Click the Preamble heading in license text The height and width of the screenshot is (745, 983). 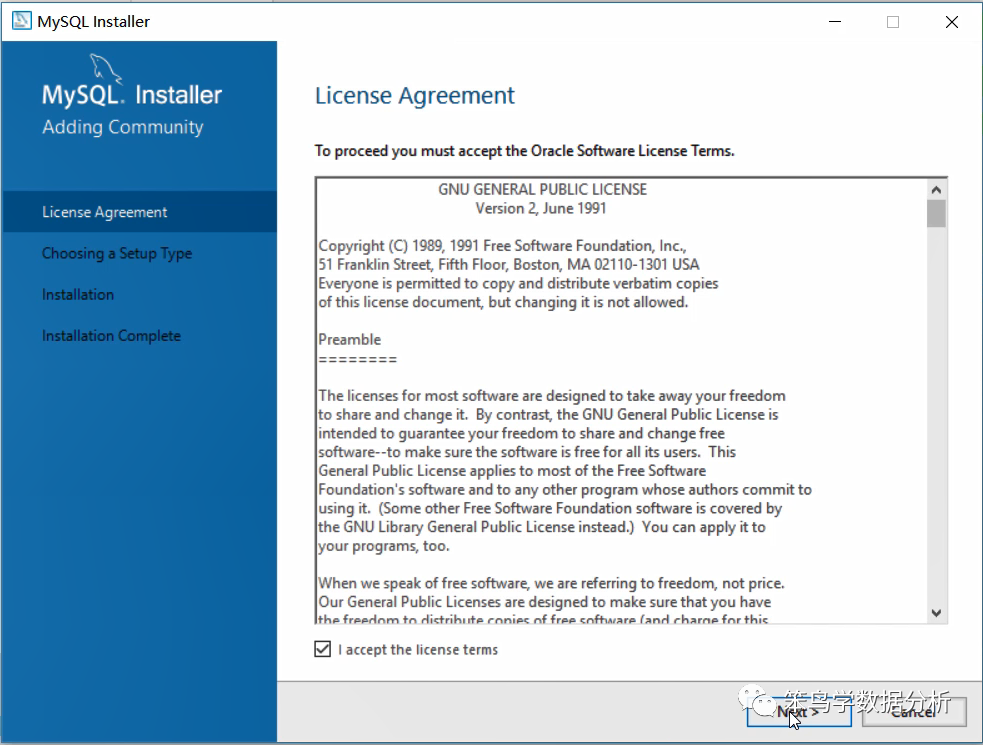point(350,339)
